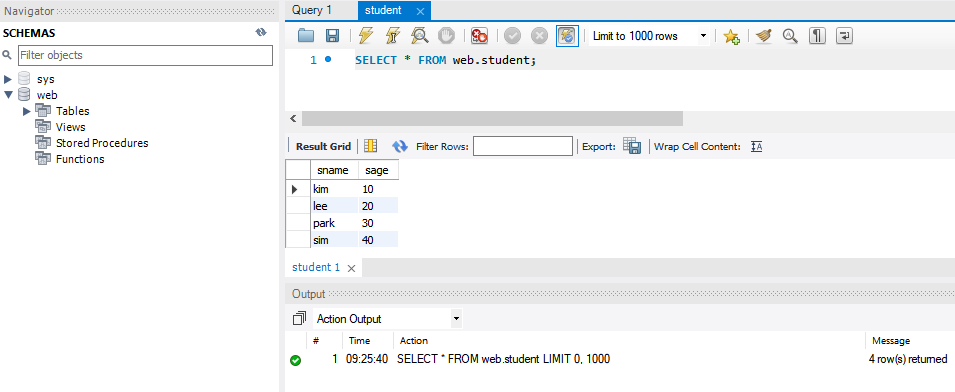The image size is (955, 392).
Task: Execute statement under cursor icon
Action: tap(393, 36)
